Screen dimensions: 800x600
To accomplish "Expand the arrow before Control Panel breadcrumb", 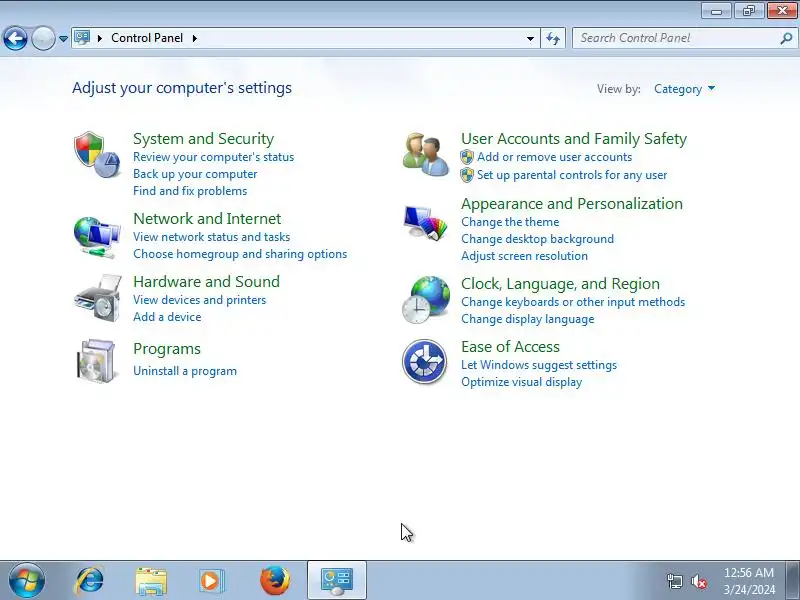I will click(99, 38).
